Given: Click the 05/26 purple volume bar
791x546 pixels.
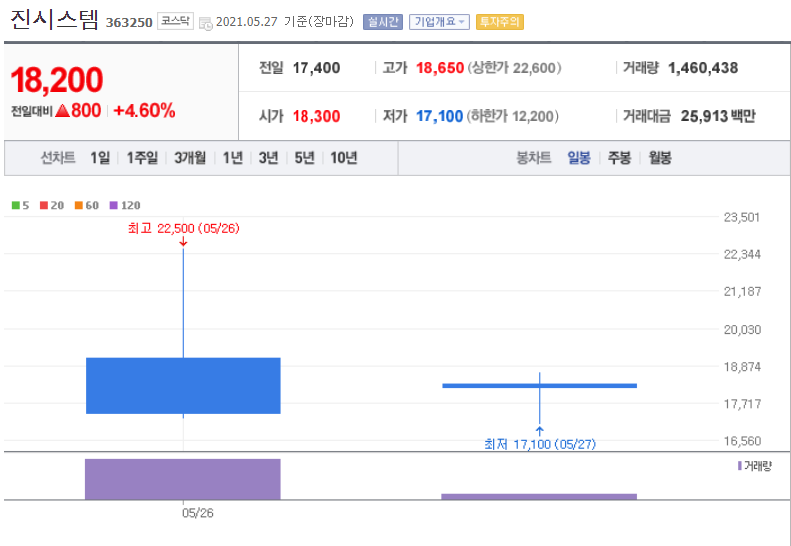Looking at the screenshot, I should click(x=183, y=479).
